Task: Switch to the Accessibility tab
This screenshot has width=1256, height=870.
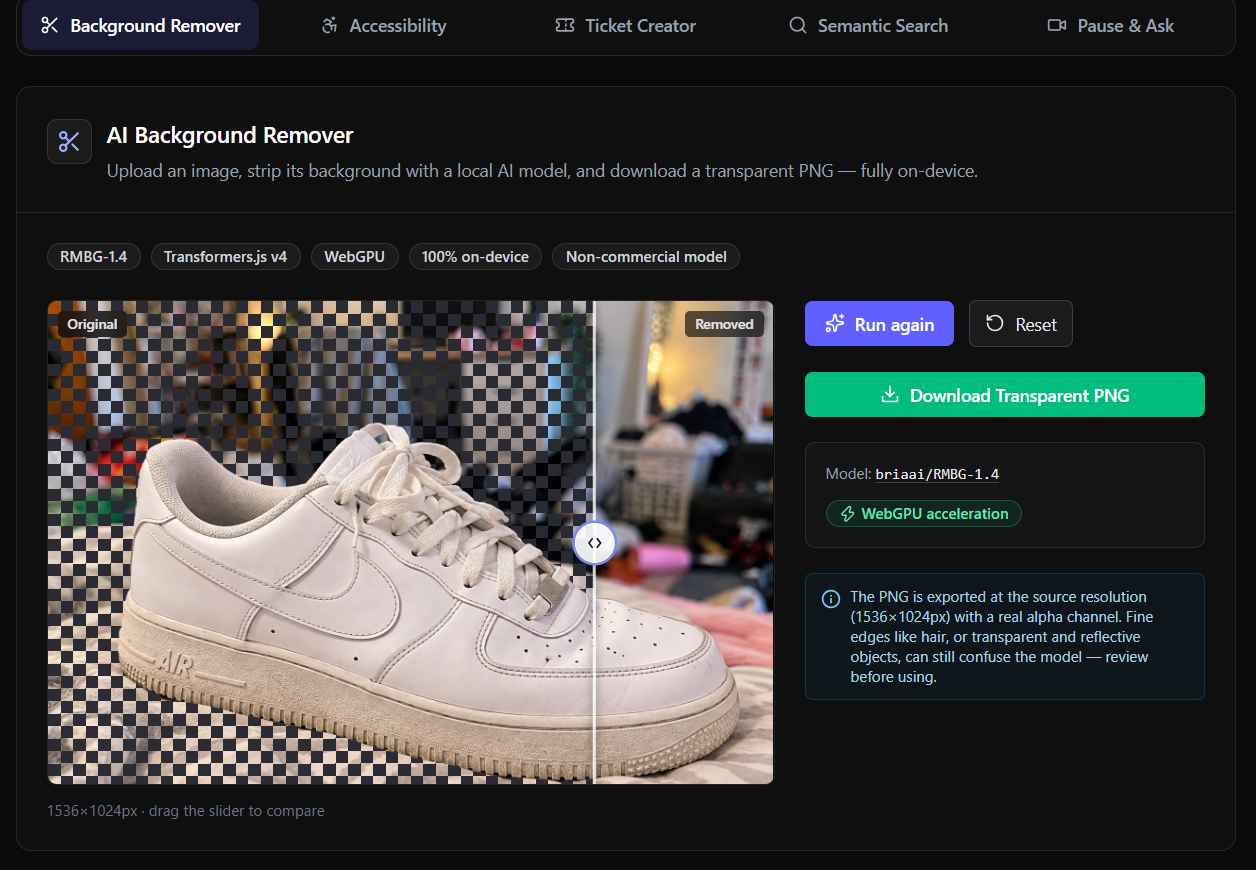Action: click(383, 25)
